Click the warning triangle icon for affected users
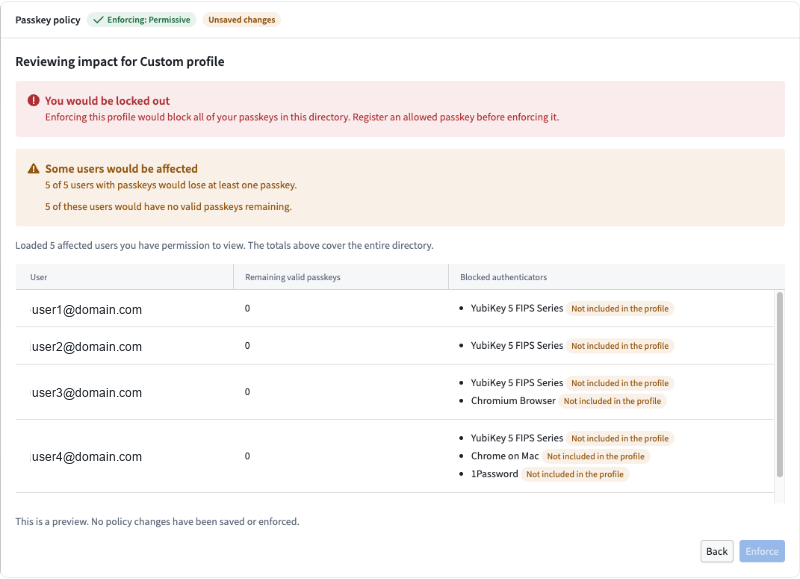The height and width of the screenshot is (579, 800). (x=33, y=168)
